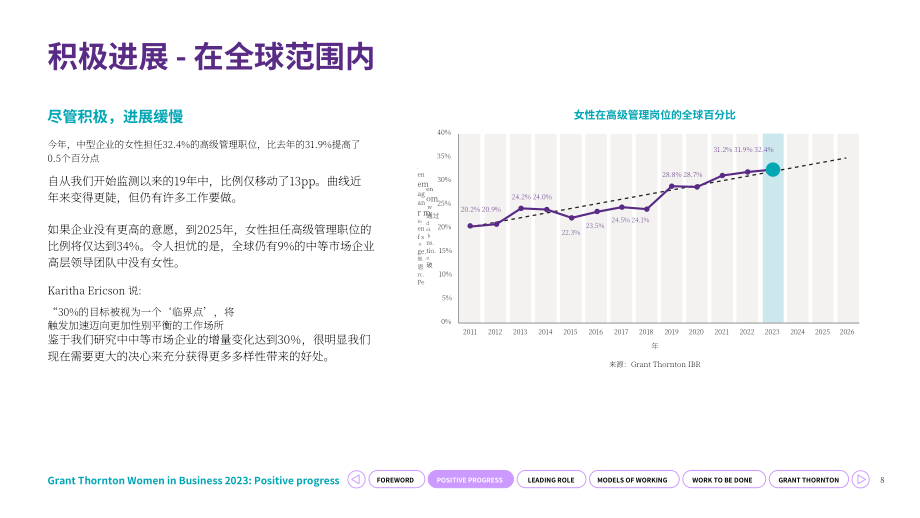The image size is (920, 518).
Task: Jump to LEADING ROLE section
Action: pyautogui.click(x=551, y=479)
